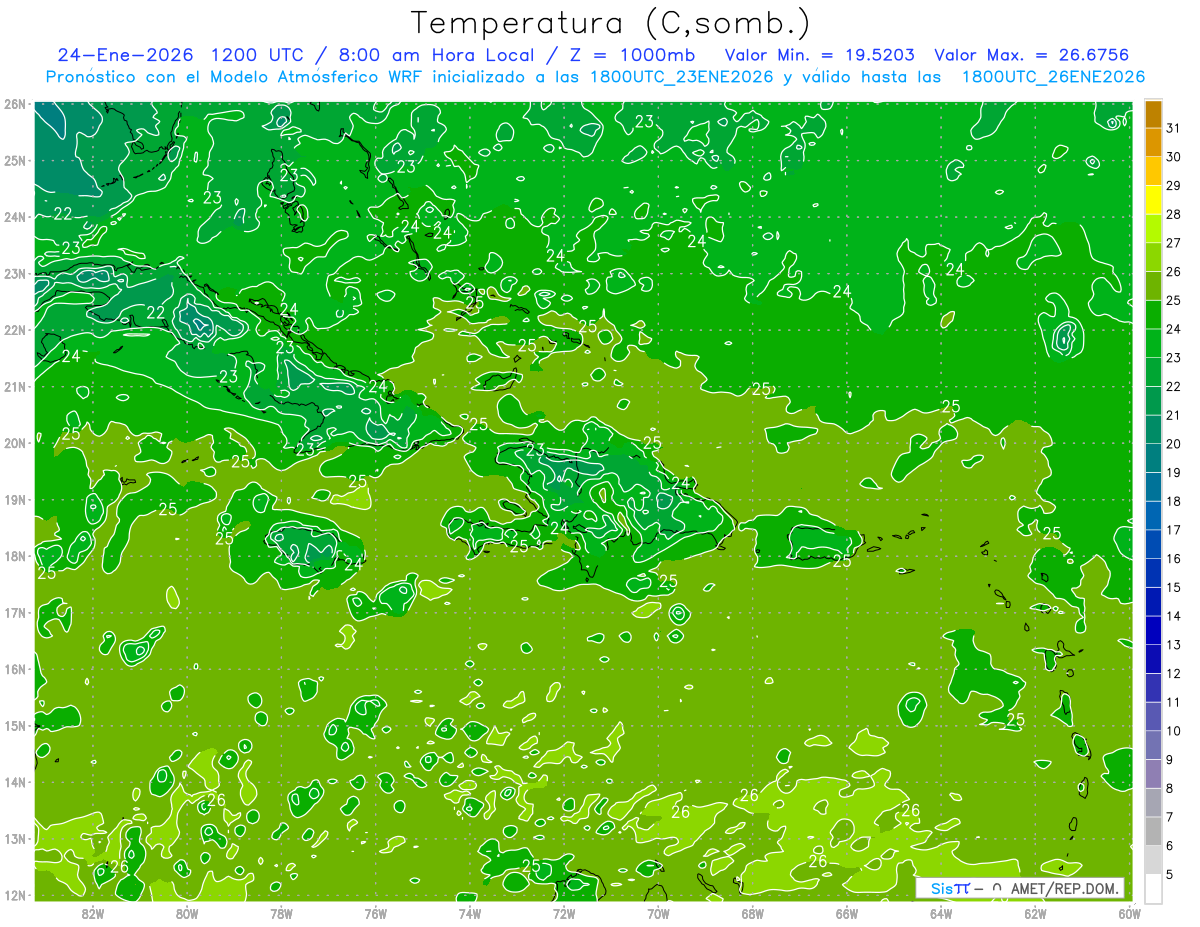Click the '74W' longitude axis label

click(x=470, y=912)
